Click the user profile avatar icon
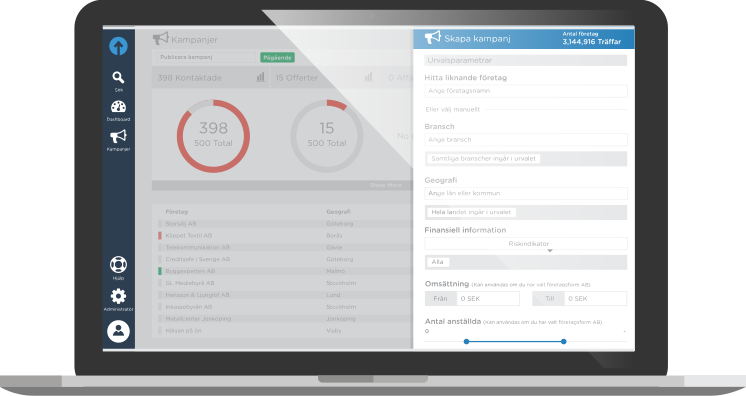Image resolution: width=746 pixels, height=396 pixels. click(x=118, y=331)
